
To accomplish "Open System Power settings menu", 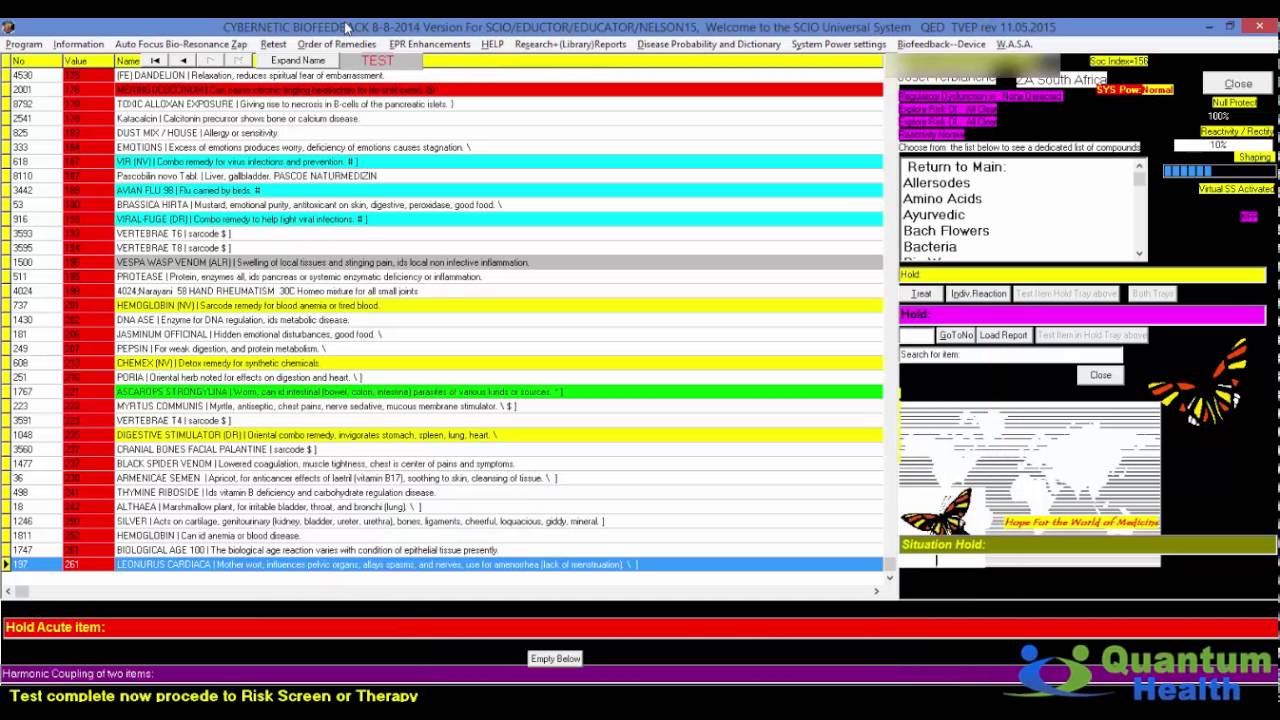I will (x=839, y=44).
